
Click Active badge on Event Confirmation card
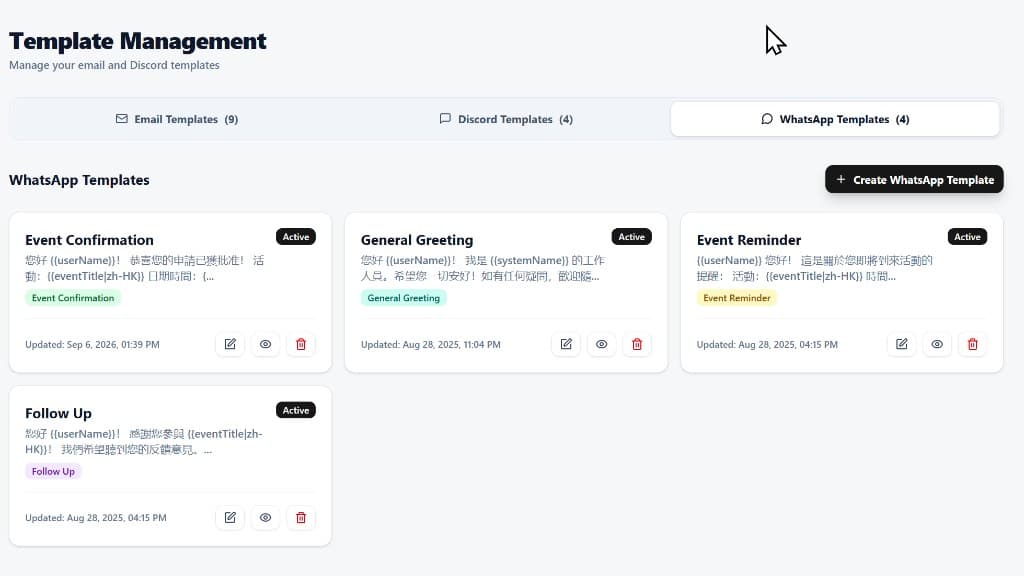tap(296, 236)
